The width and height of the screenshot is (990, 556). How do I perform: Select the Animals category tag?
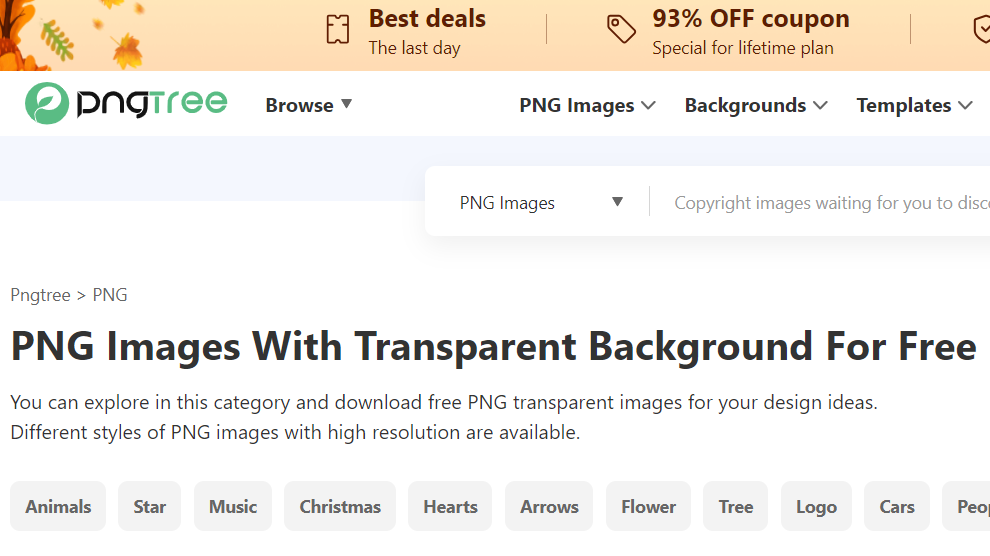point(58,506)
